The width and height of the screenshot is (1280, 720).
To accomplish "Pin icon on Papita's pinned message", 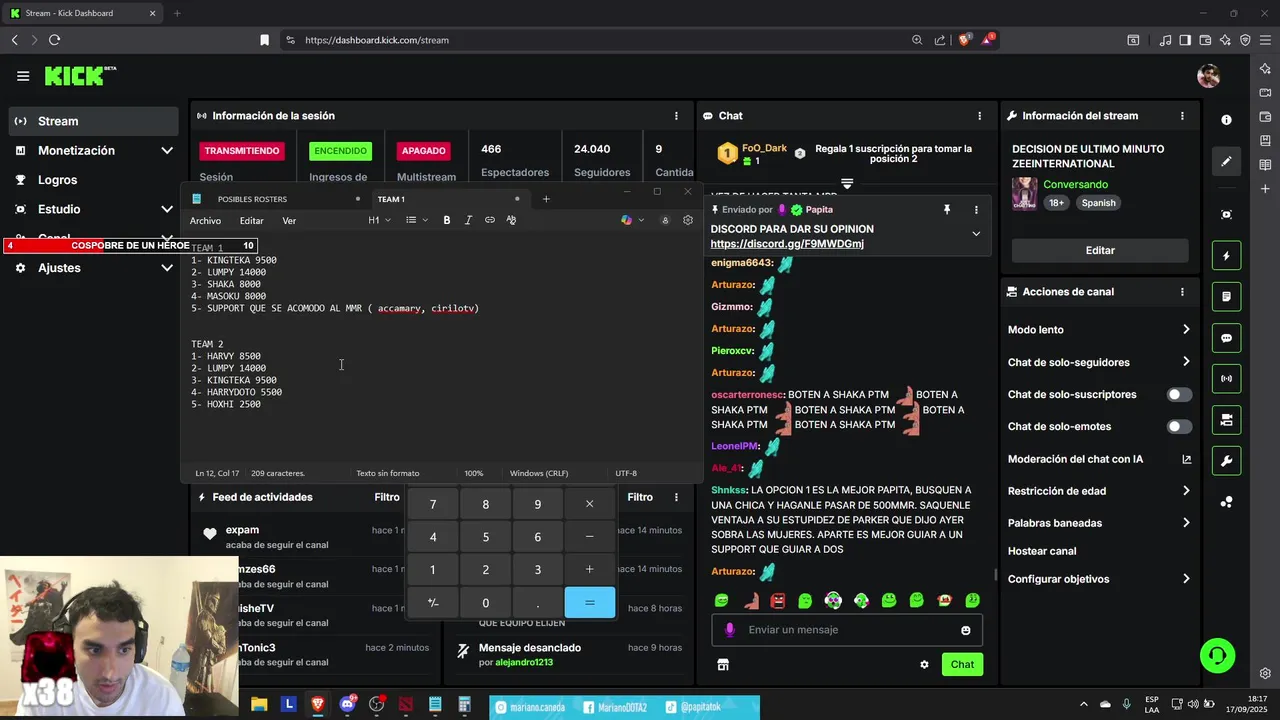I will (946, 210).
